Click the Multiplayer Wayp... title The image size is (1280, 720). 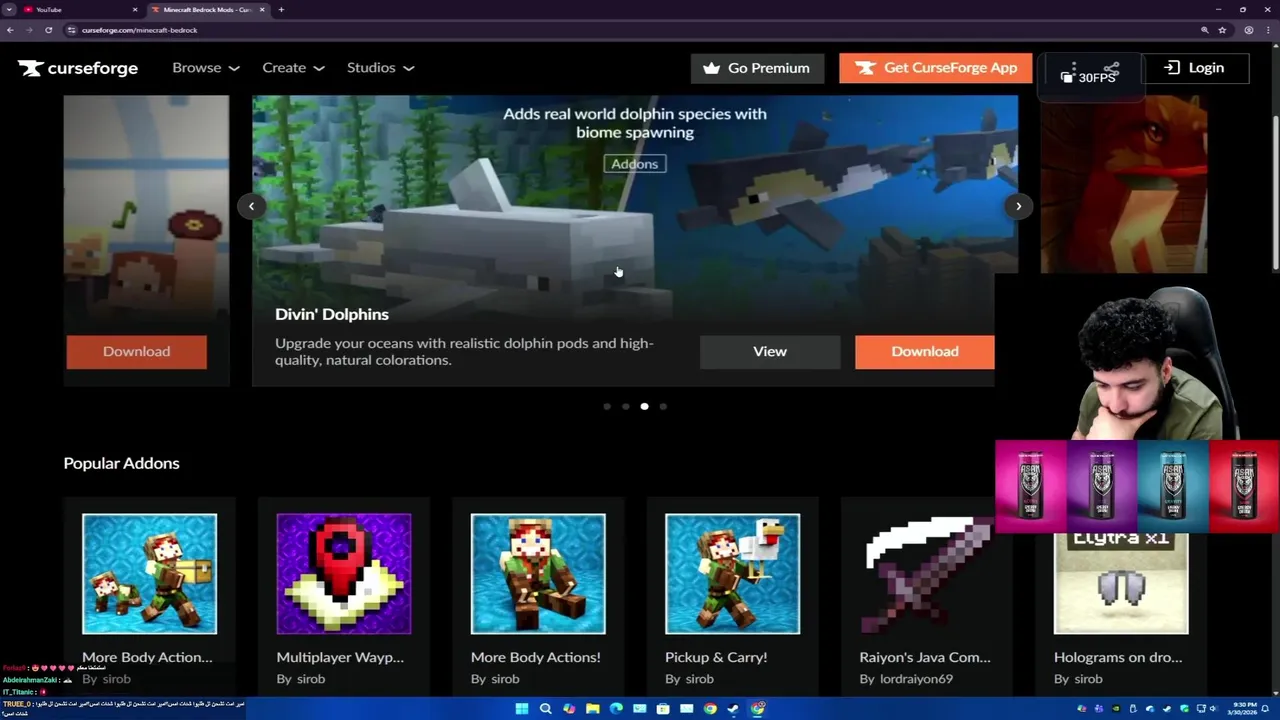point(340,657)
